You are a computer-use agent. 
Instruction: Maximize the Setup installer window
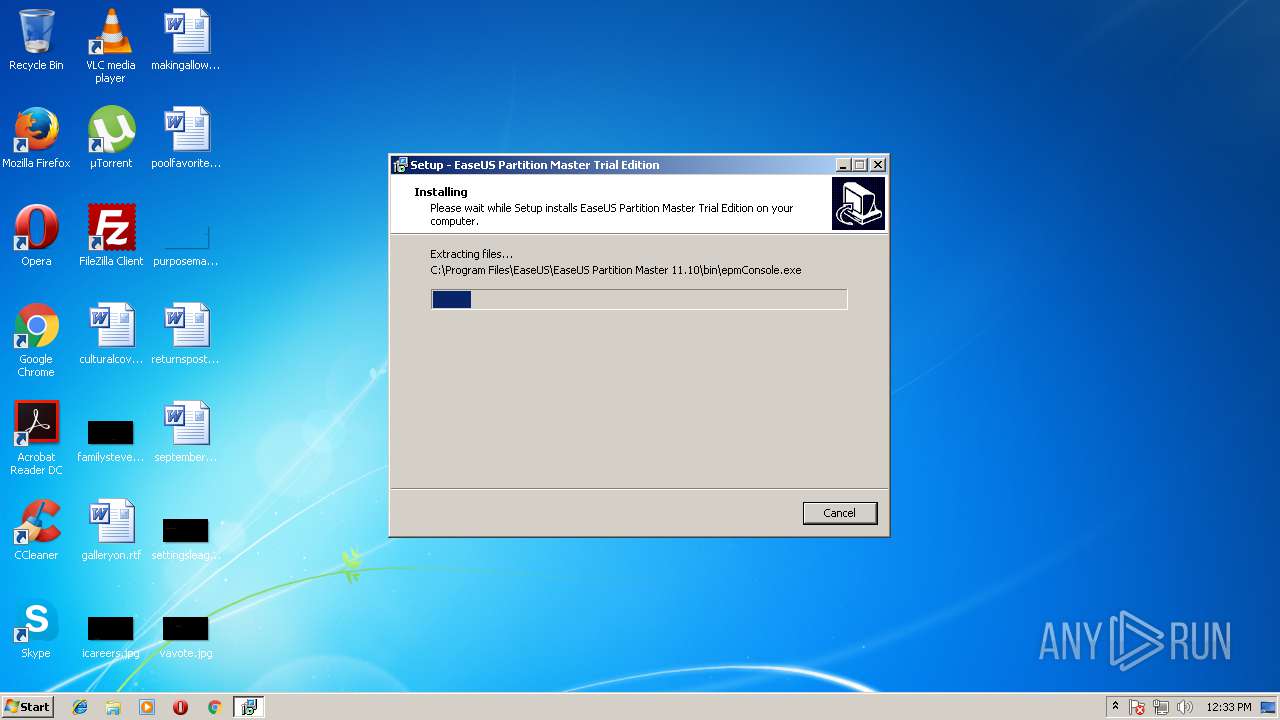(860, 165)
